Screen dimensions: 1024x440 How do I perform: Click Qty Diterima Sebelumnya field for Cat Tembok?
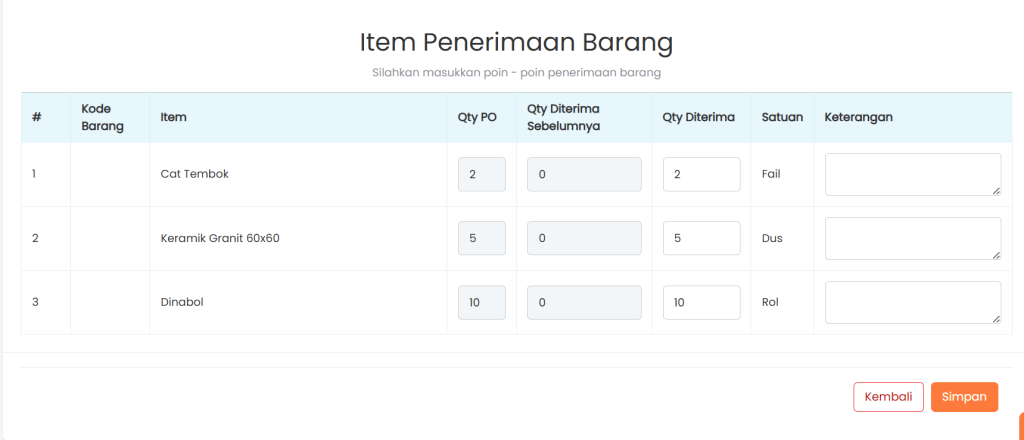pyautogui.click(x=584, y=174)
